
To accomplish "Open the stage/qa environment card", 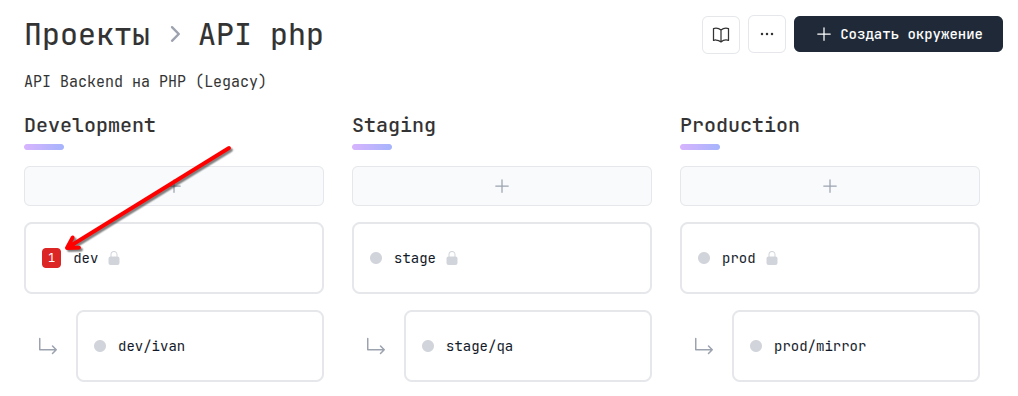I will (x=528, y=346).
